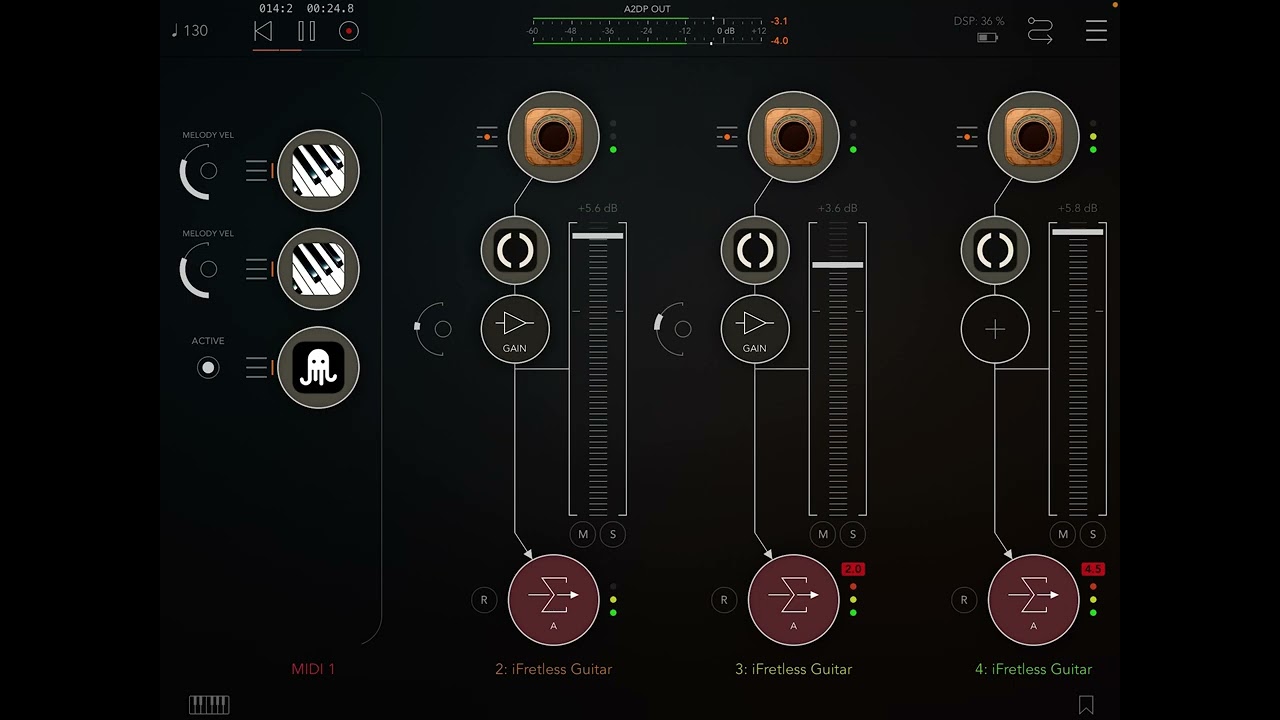
Task: Select the 014:2 bar position display
Action: (275, 9)
